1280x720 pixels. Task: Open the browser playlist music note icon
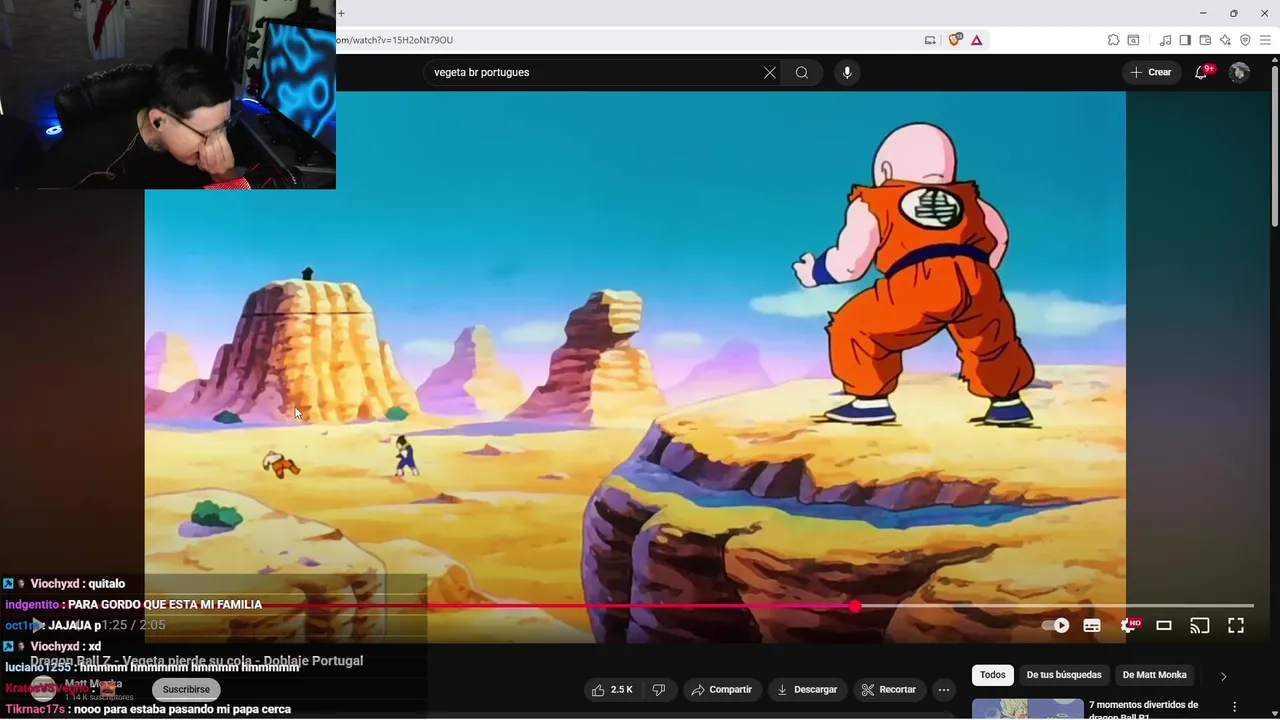coord(1165,40)
